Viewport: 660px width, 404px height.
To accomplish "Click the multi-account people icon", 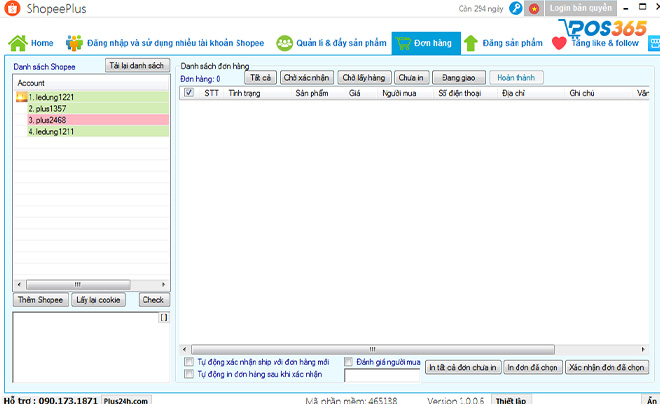I will pos(75,43).
